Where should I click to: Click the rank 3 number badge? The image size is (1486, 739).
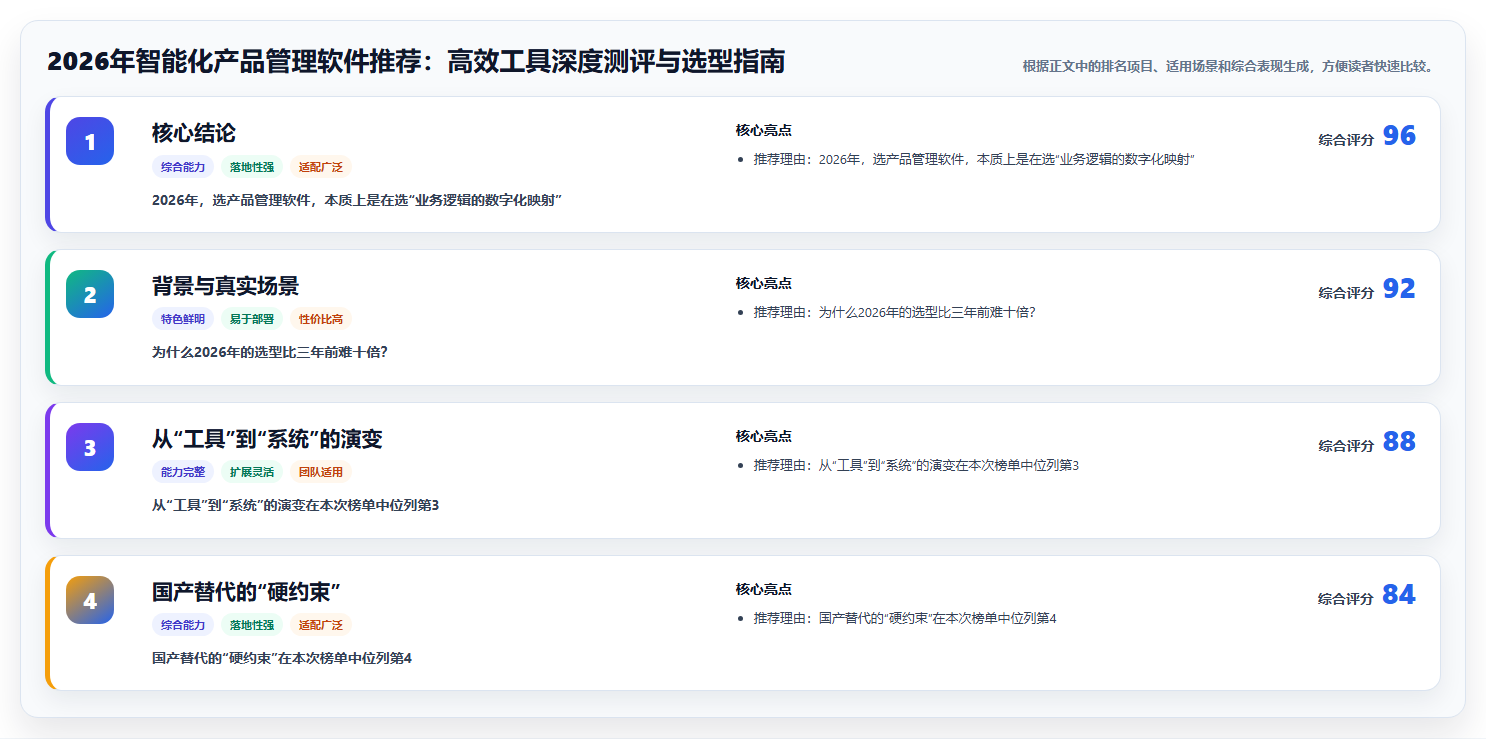(90, 447)
